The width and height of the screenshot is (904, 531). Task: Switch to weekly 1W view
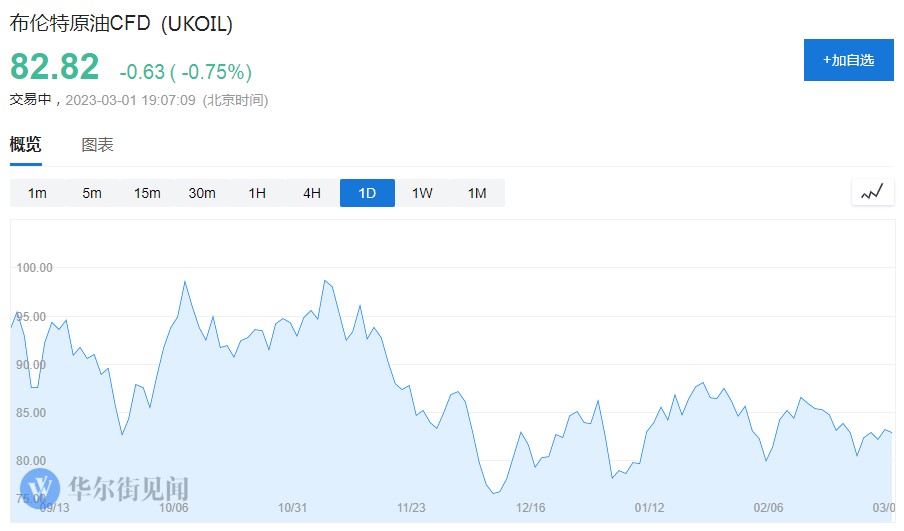pyautogui.click(x=422, y=193)
